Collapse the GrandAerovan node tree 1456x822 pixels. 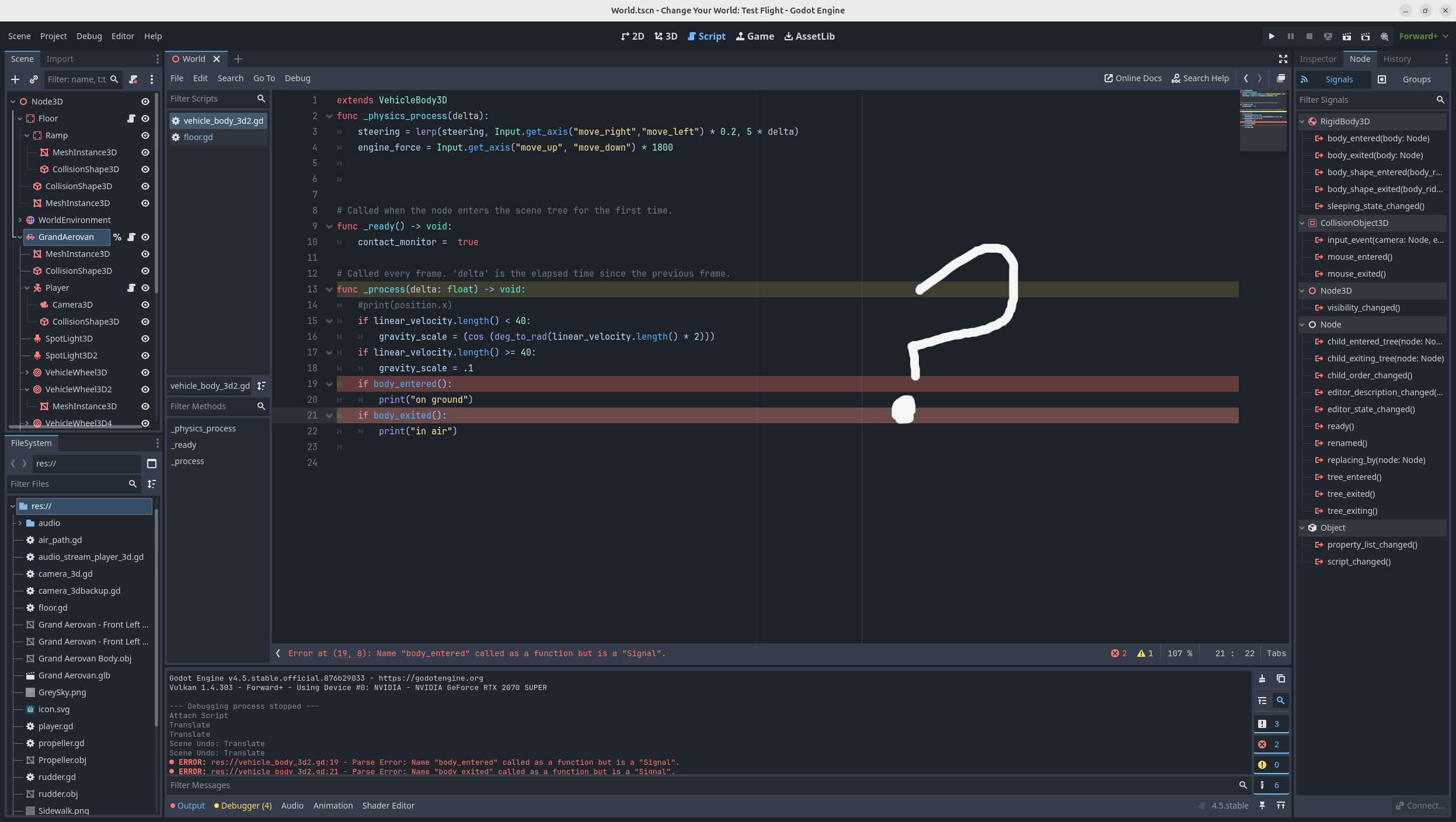click(19, 237)
